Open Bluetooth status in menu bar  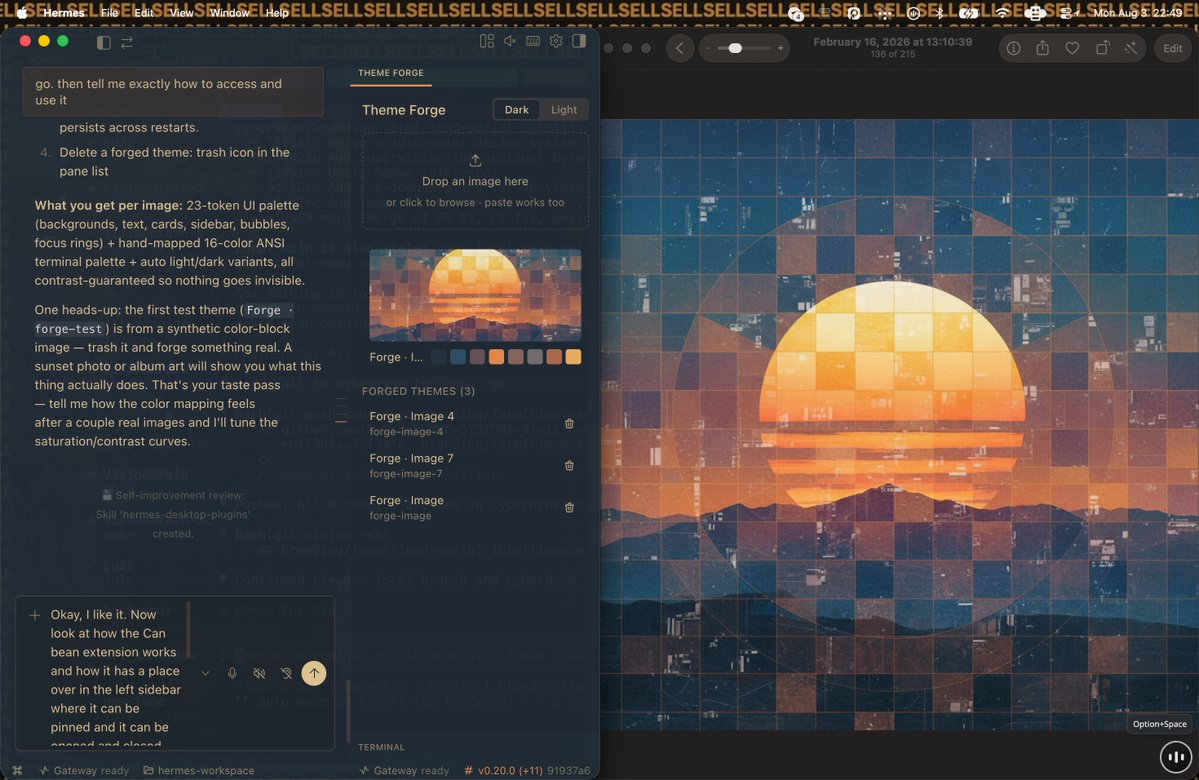click(x=940, y=13)
